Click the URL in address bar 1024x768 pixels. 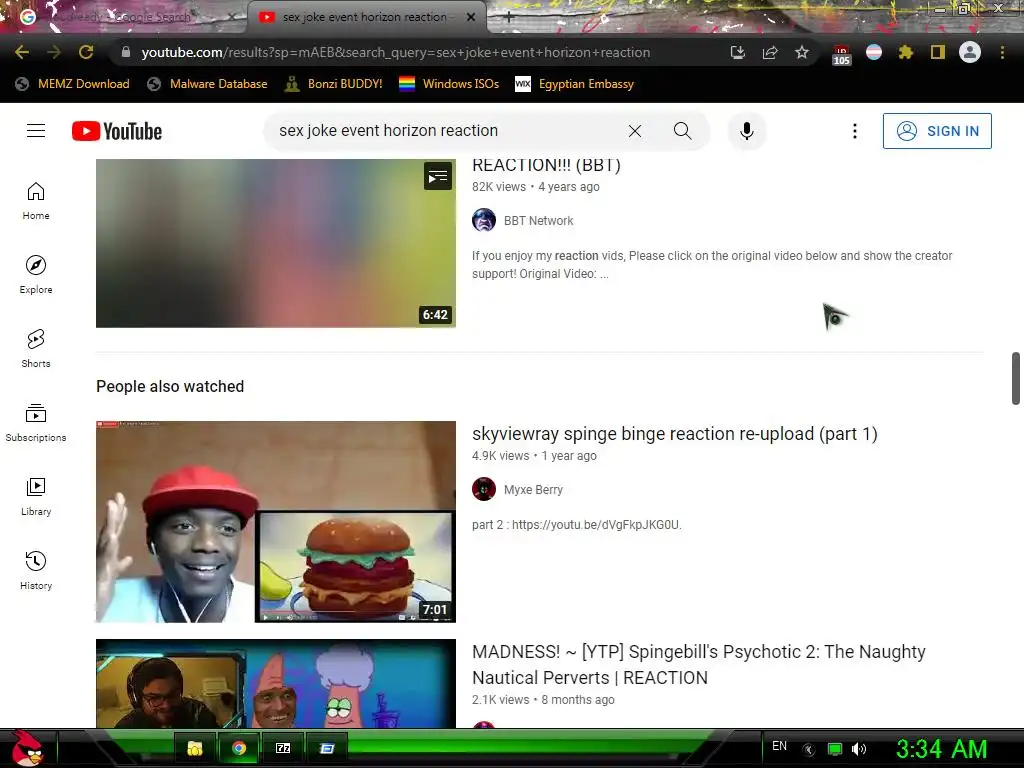coord(395,52)
